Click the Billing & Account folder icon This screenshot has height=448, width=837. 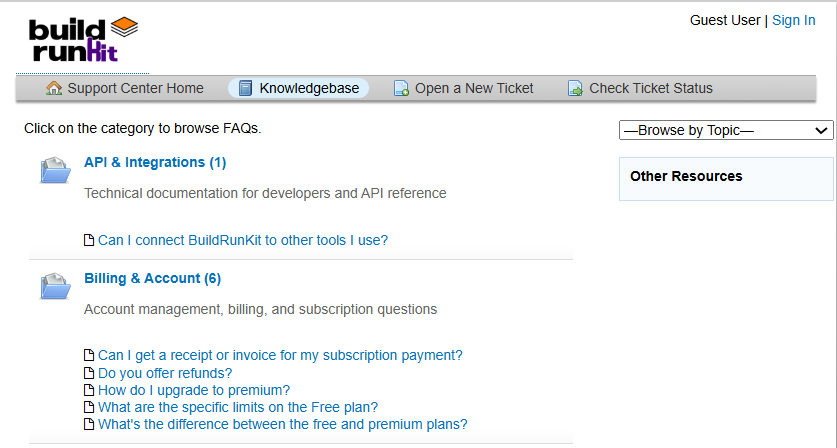[55, 286]
